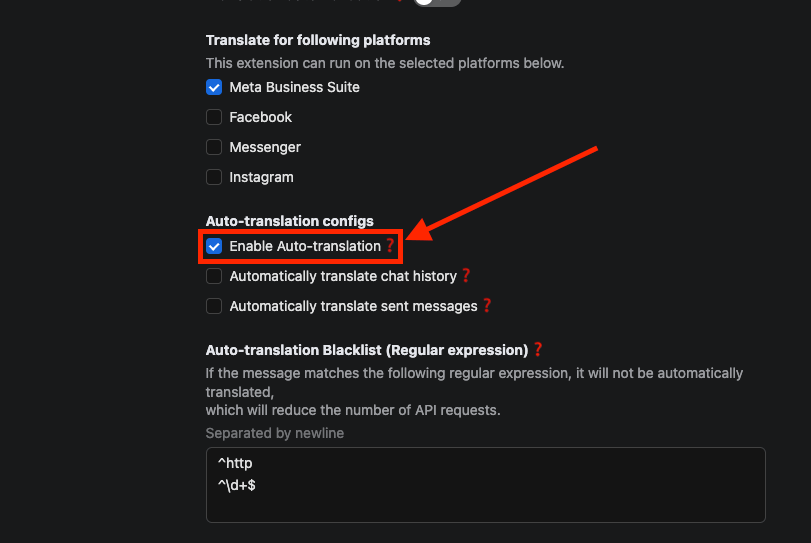This screenshot has height=543, width=811.
Task: Place cursor on the ^\d+$ line
Action: coord(236,485)
